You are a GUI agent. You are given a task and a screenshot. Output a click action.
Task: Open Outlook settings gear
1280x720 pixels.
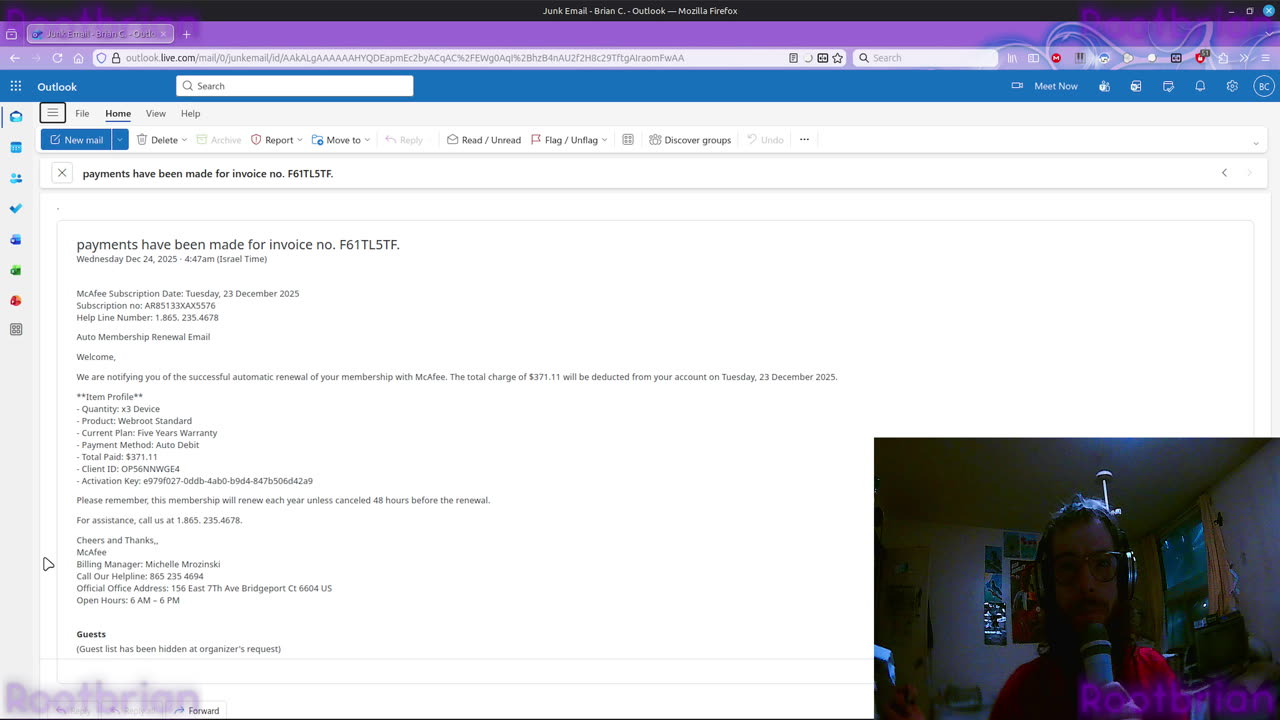click(1232, 86)
